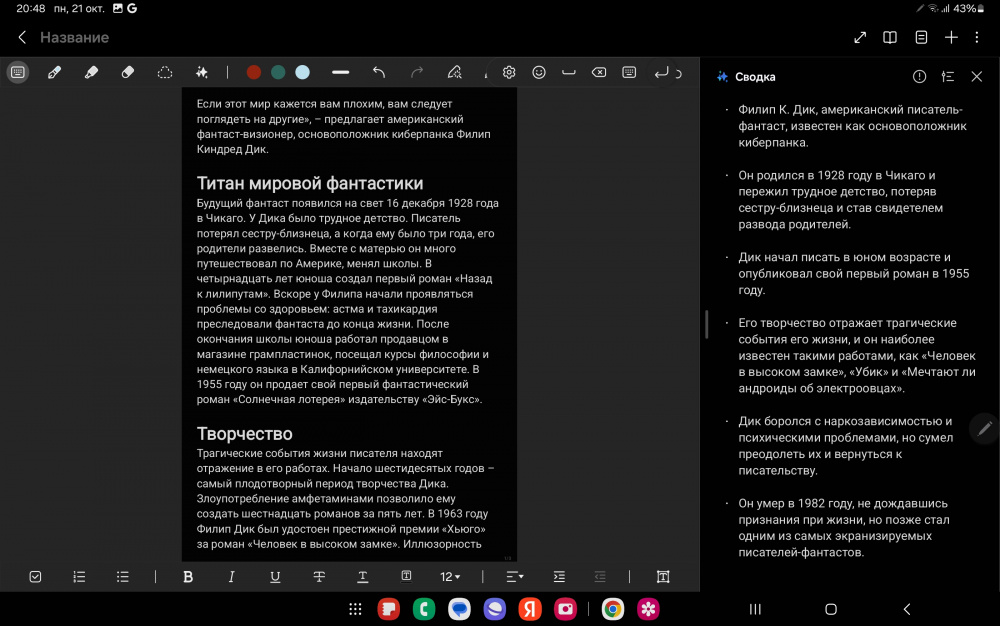The width and height of the screenshot is (1000, 626).
Task: Select the Eraser tool
Action: point(128,72)
